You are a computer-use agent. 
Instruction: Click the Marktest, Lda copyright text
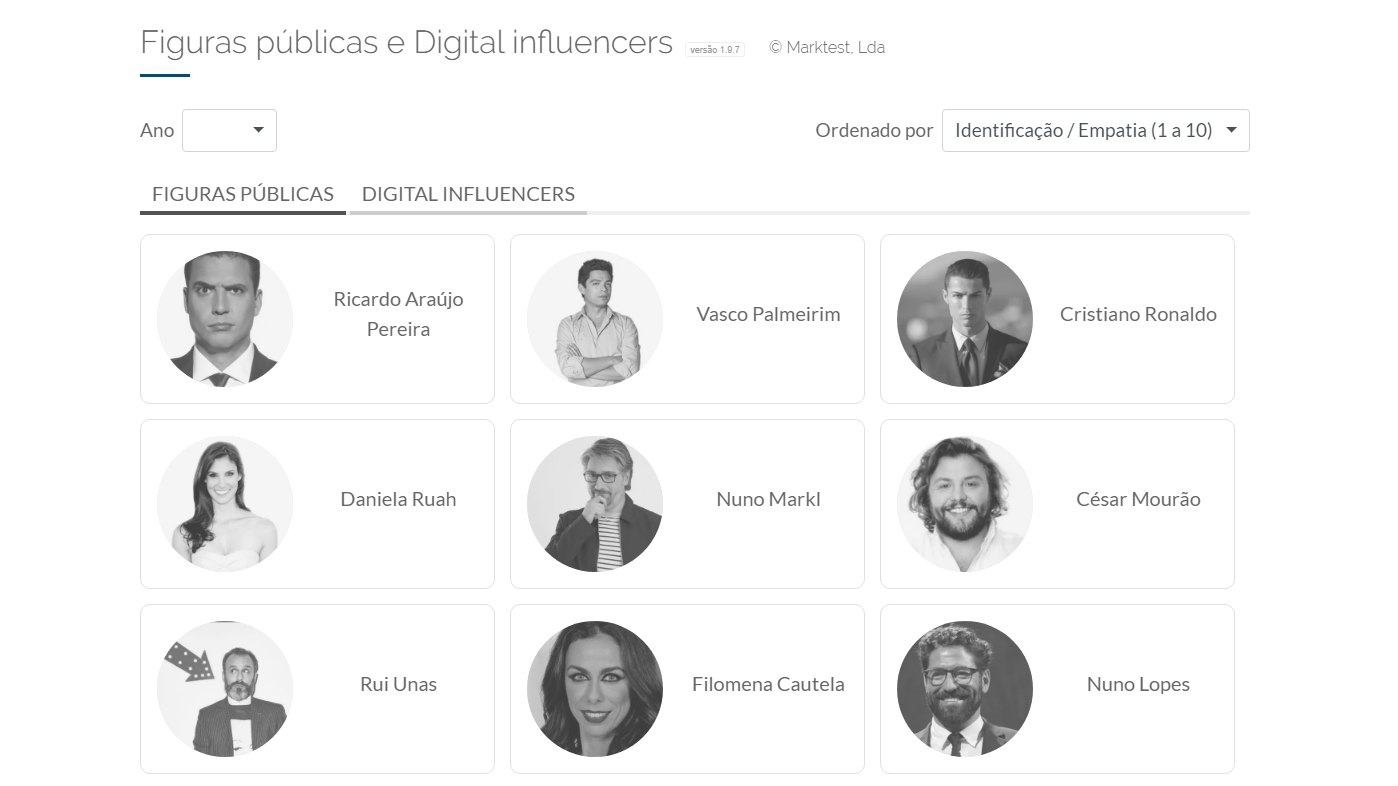(x=827, y=47)
